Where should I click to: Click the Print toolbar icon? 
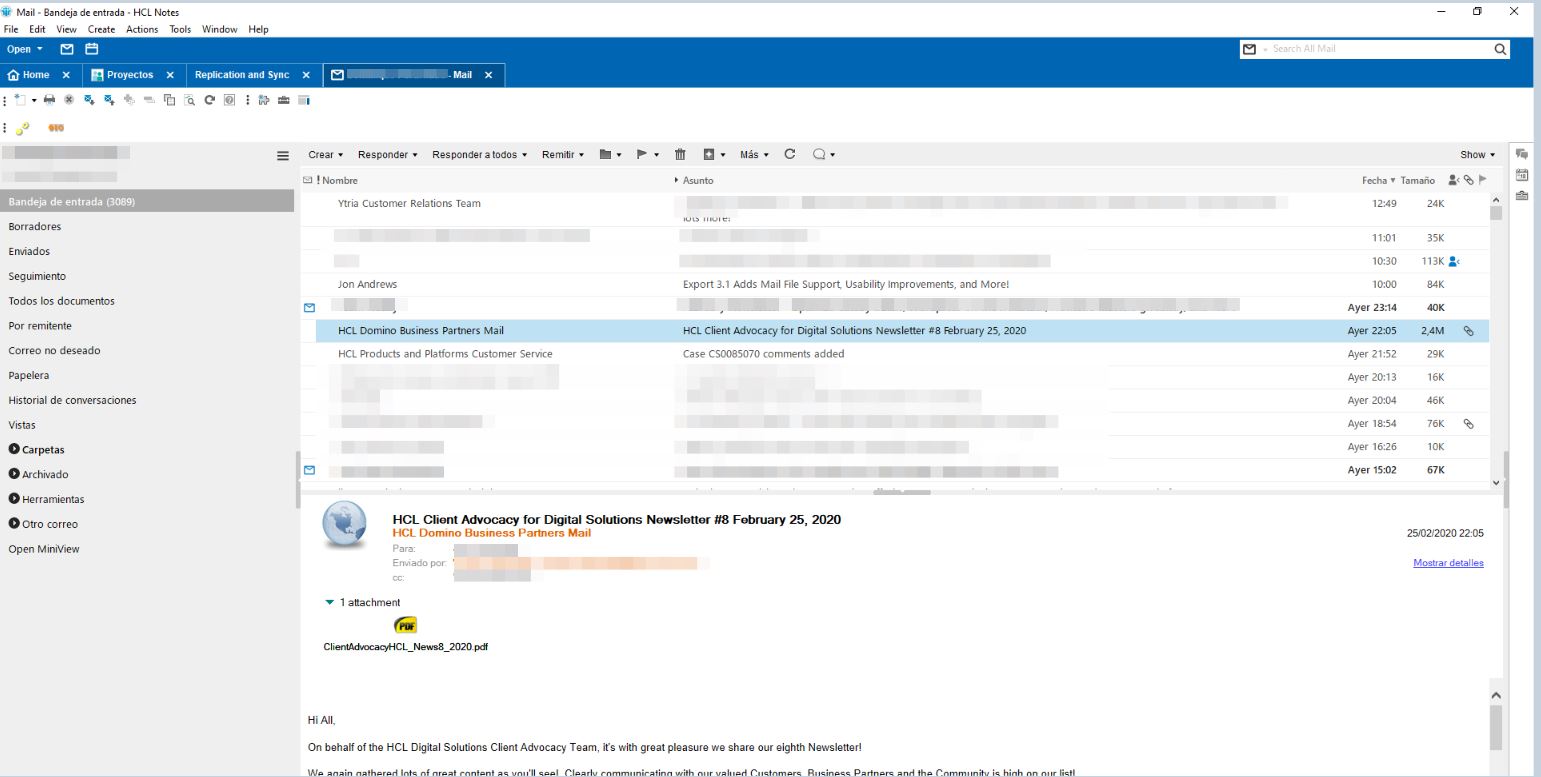pyautogui.click(x=49, y=100)
